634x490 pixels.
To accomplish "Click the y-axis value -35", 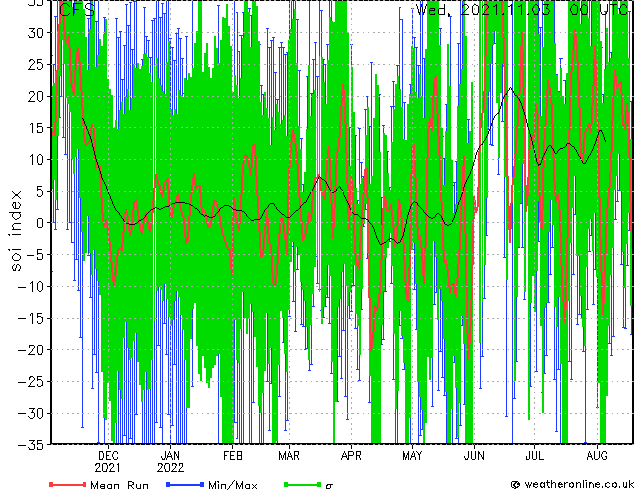I will [x=32, y=445].
